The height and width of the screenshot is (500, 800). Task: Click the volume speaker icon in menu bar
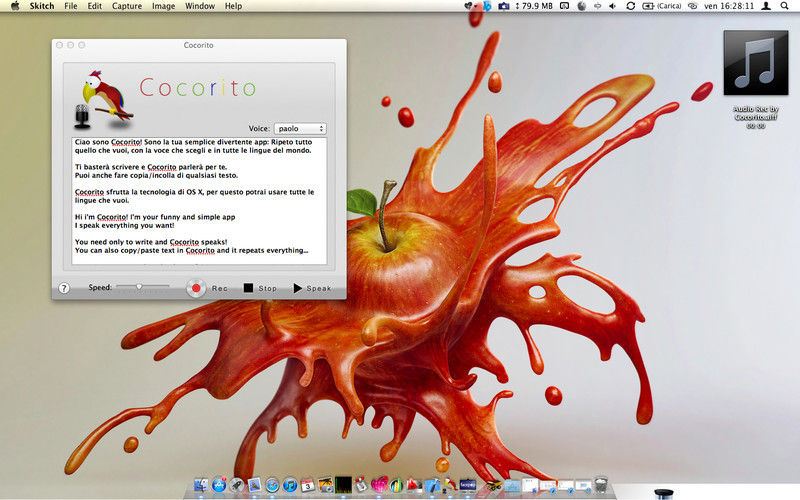coord(613,6)
